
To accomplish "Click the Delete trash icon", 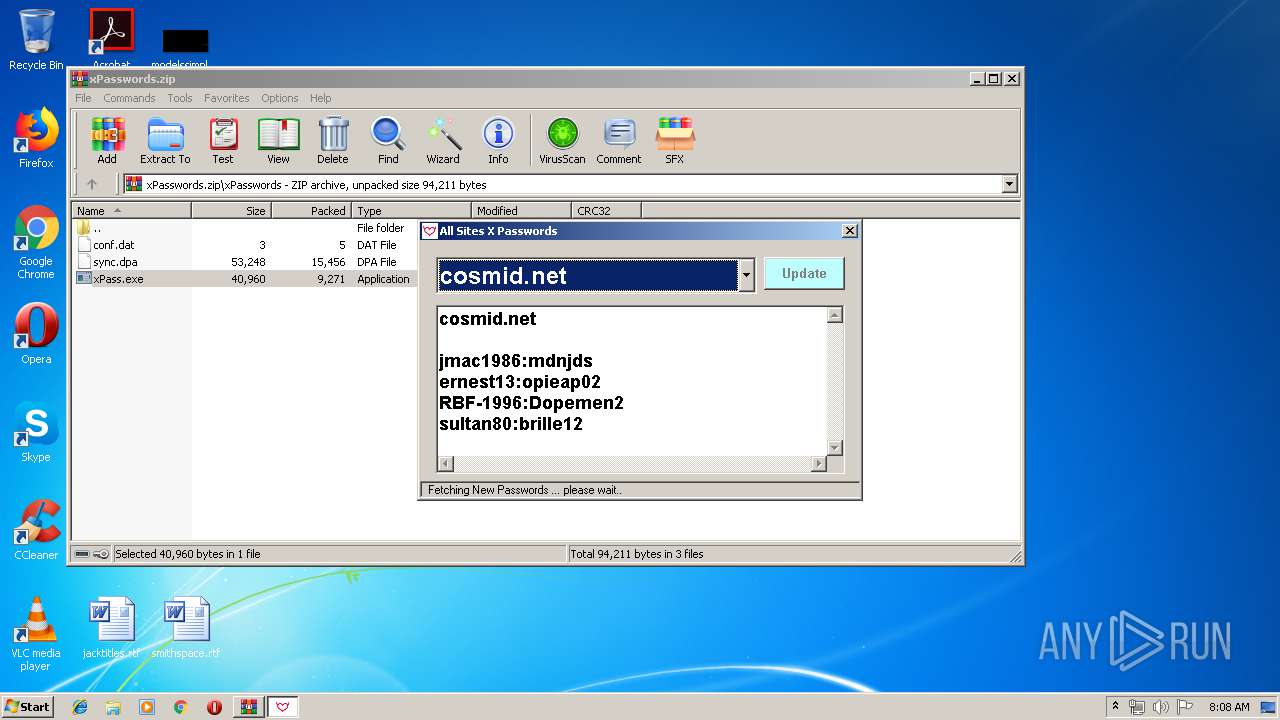I will 333,140.
